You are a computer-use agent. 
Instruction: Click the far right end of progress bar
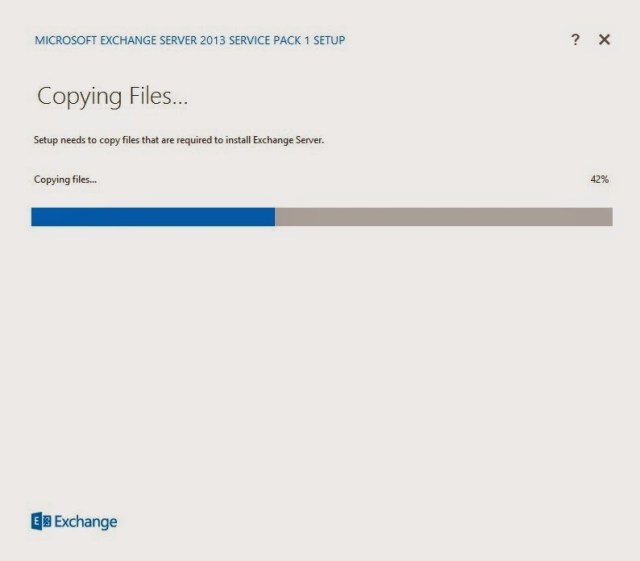[x=608, y=217]
